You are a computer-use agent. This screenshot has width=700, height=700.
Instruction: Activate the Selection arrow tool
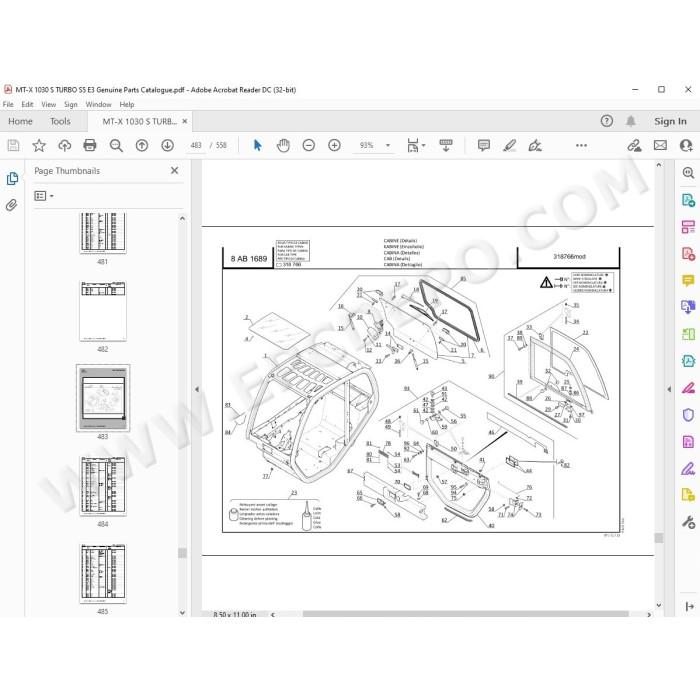(x=258, y=146)
